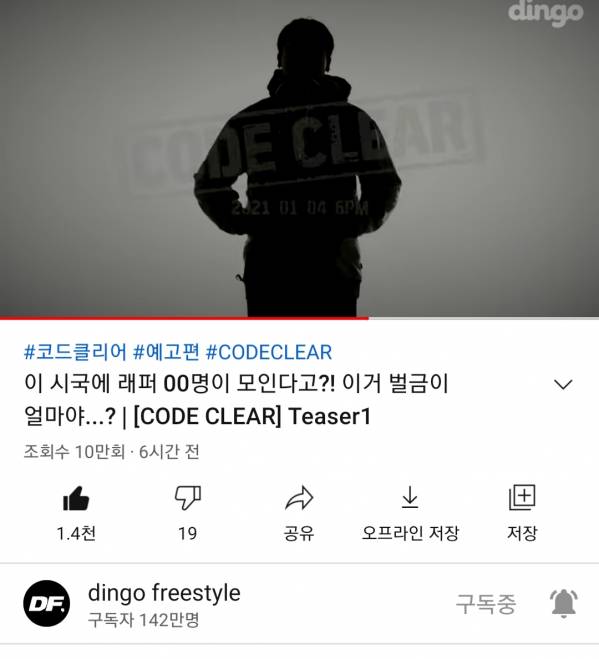This screenshot has height=659, width=599.
Task: Tap the dingo freestyle channel name
Action: (x=164, y=593)
